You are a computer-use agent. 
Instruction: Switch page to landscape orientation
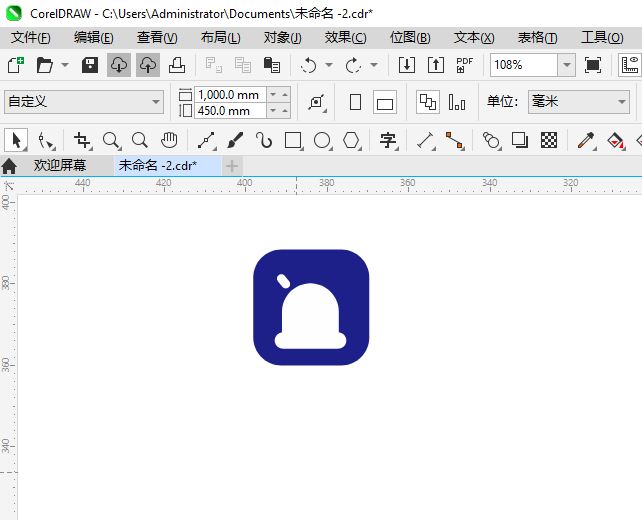[384, 102]
